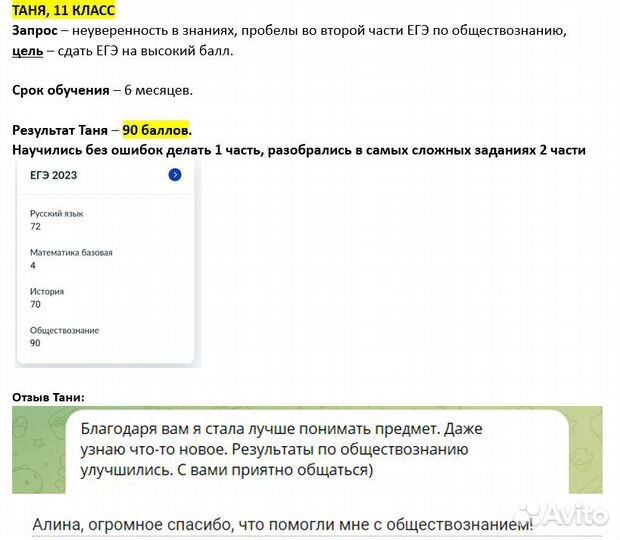Click the message line Благодаря вам я стала
Image resolution: width=620 pixels, height=540 pixels.
(x=282, y=429)
